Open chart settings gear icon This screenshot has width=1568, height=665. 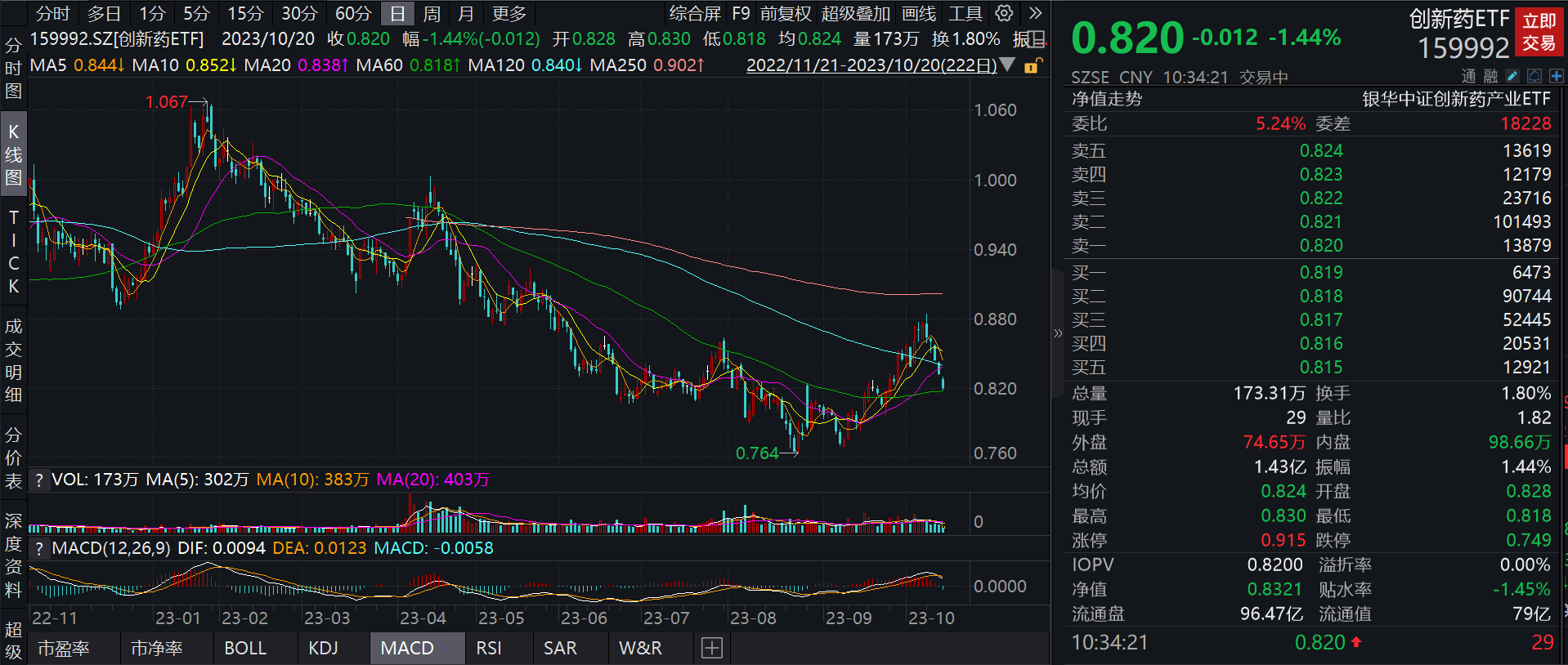coord(1004,13)
